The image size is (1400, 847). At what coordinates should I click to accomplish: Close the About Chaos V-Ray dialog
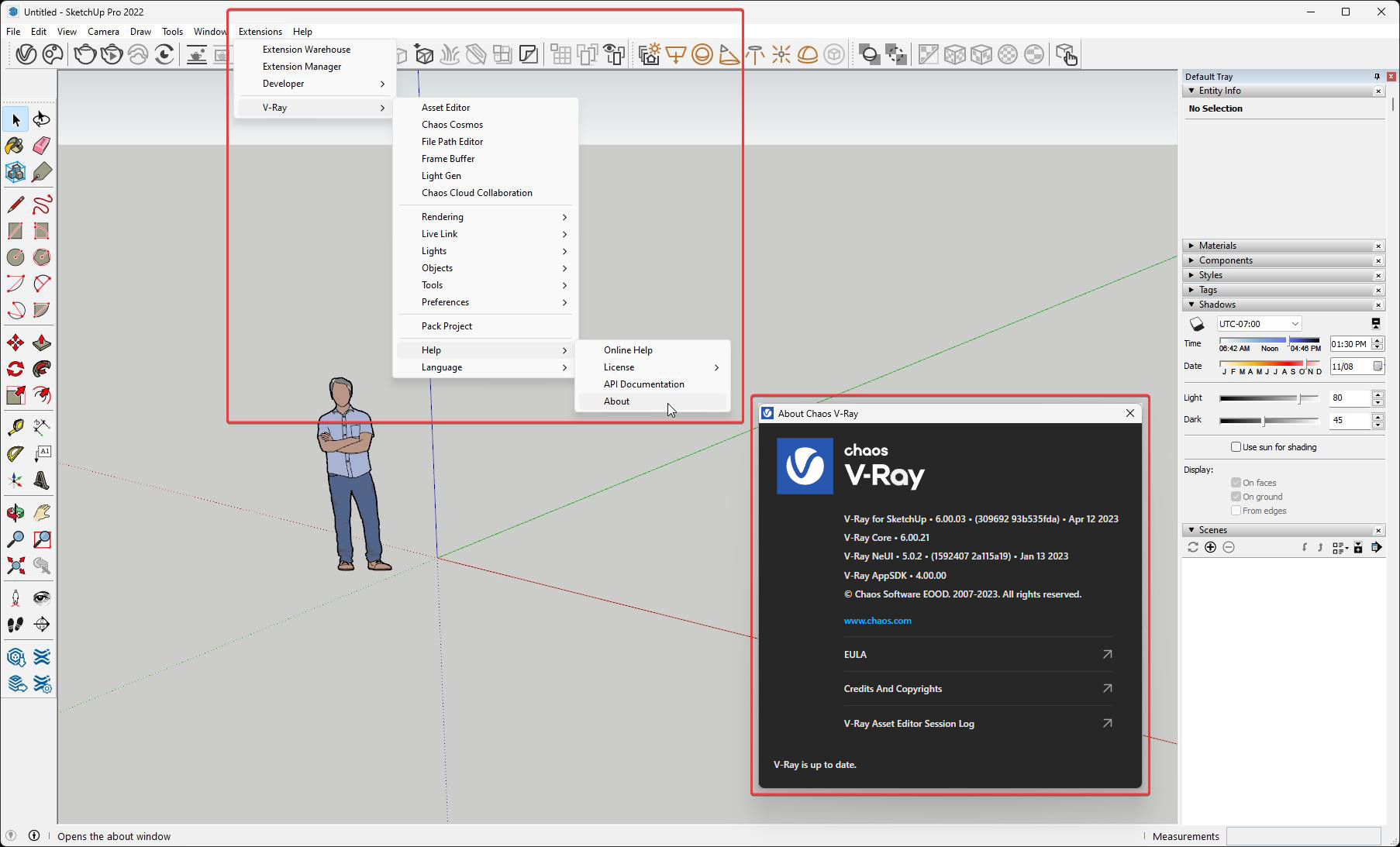[1129, 414]
